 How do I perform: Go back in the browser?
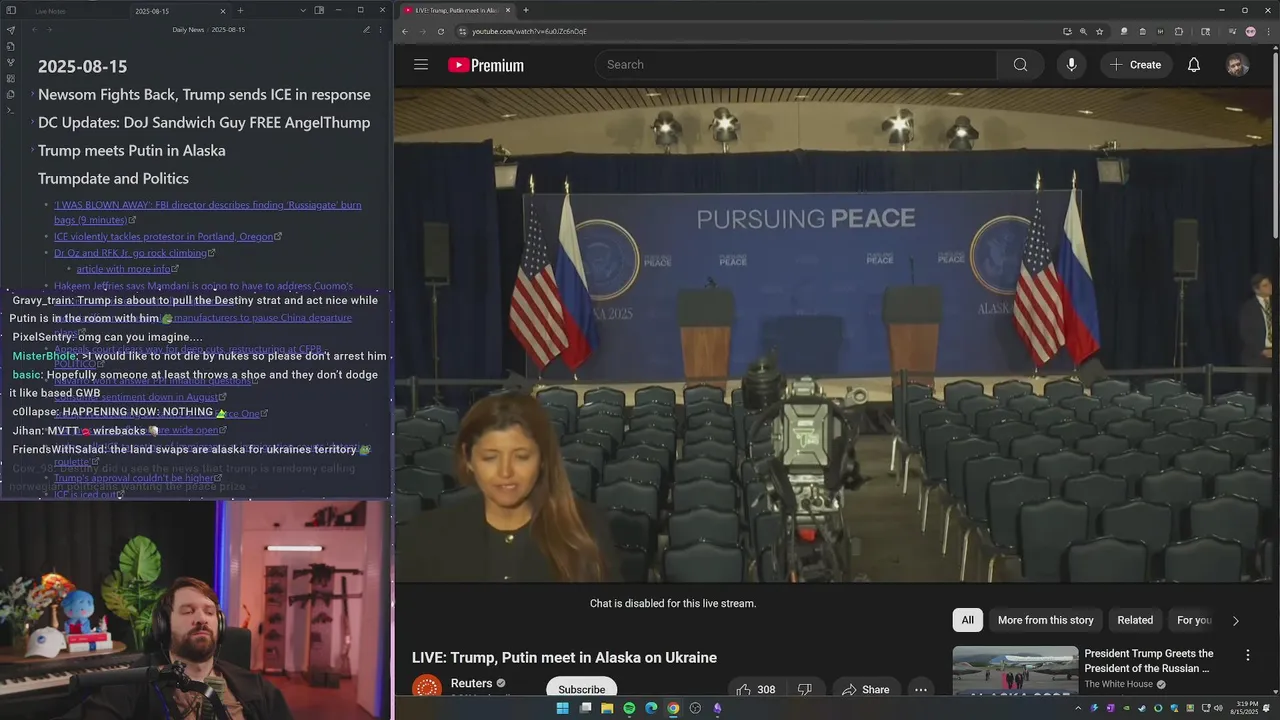(x=405, y=31)
